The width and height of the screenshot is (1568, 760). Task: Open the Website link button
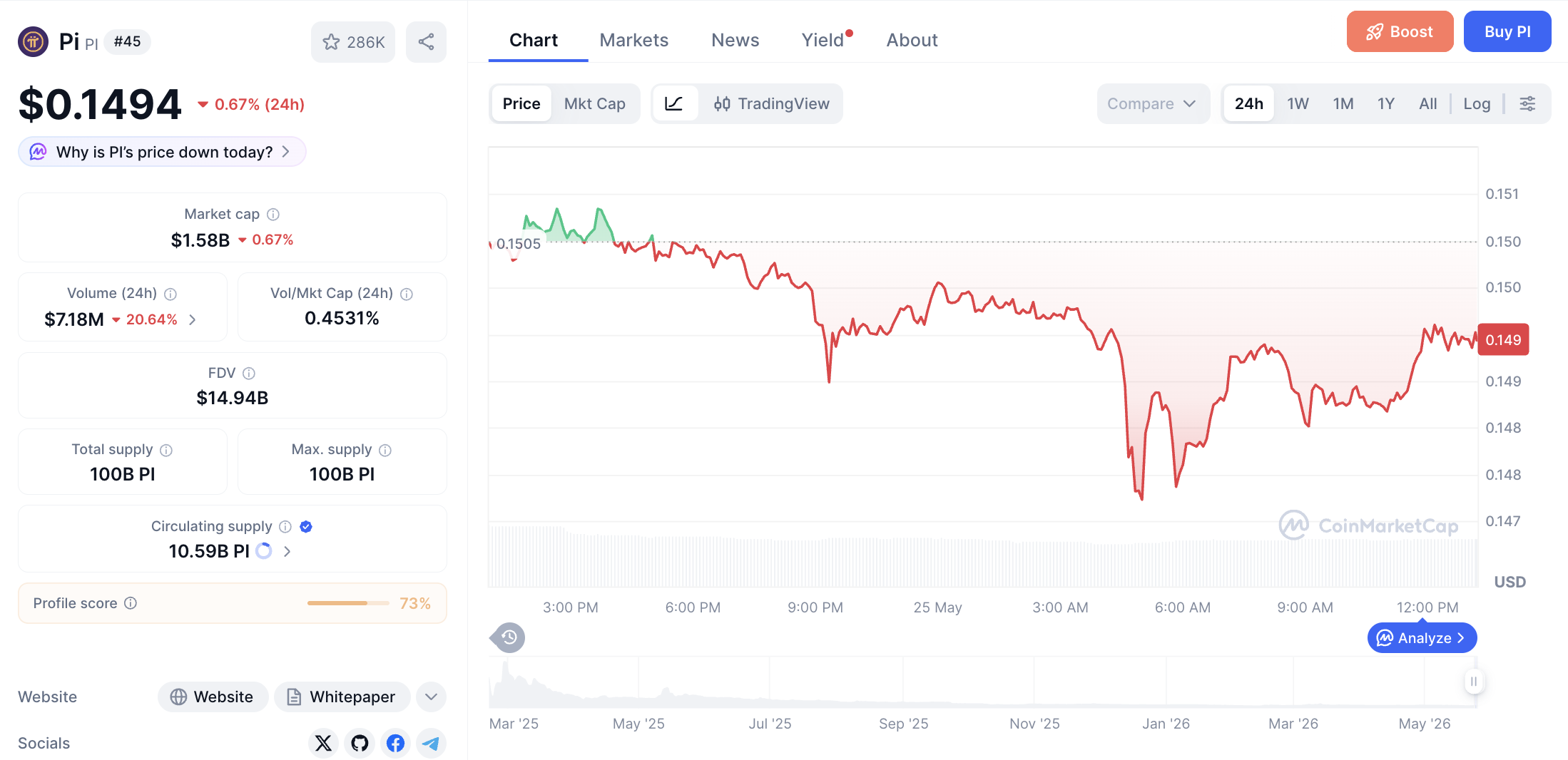[213, 697]
